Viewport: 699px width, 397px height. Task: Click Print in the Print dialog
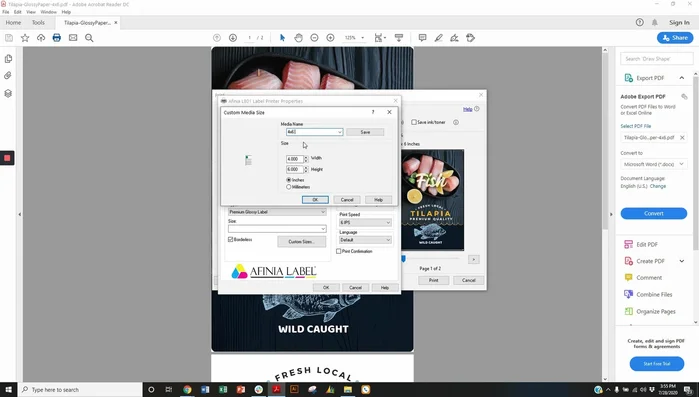click(433, 280)
